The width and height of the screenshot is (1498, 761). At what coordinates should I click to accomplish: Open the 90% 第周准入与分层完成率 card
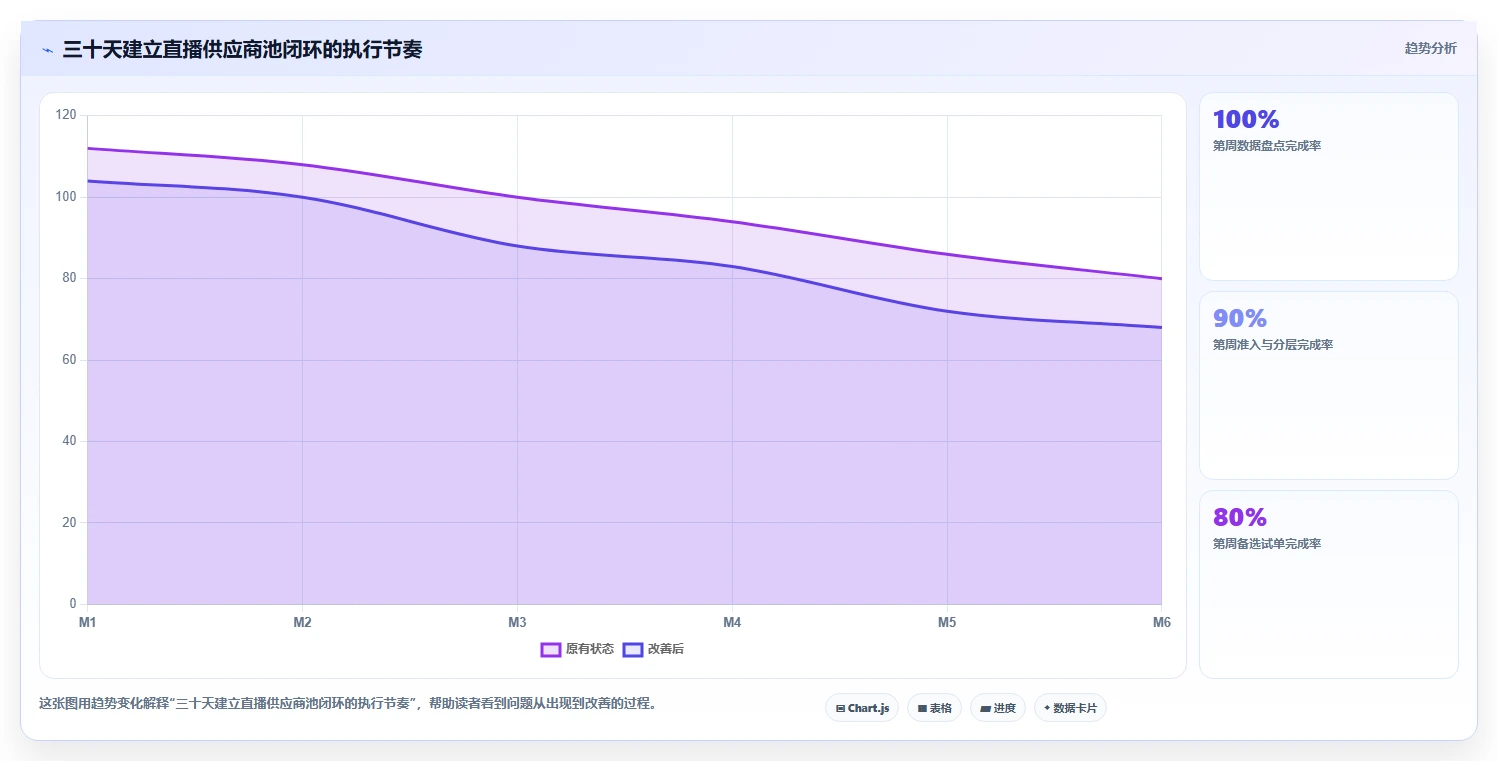pos(1329,385)
